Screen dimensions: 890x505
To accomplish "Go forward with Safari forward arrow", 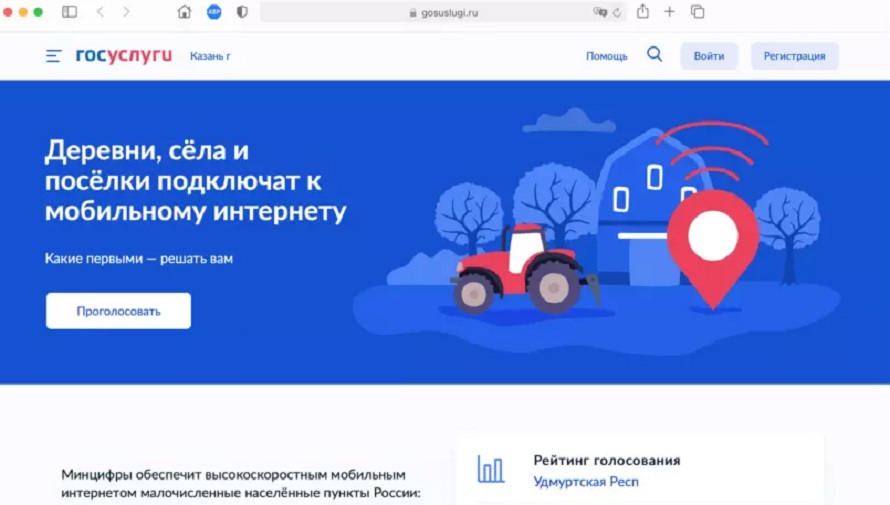I will (x=126, y=12).
